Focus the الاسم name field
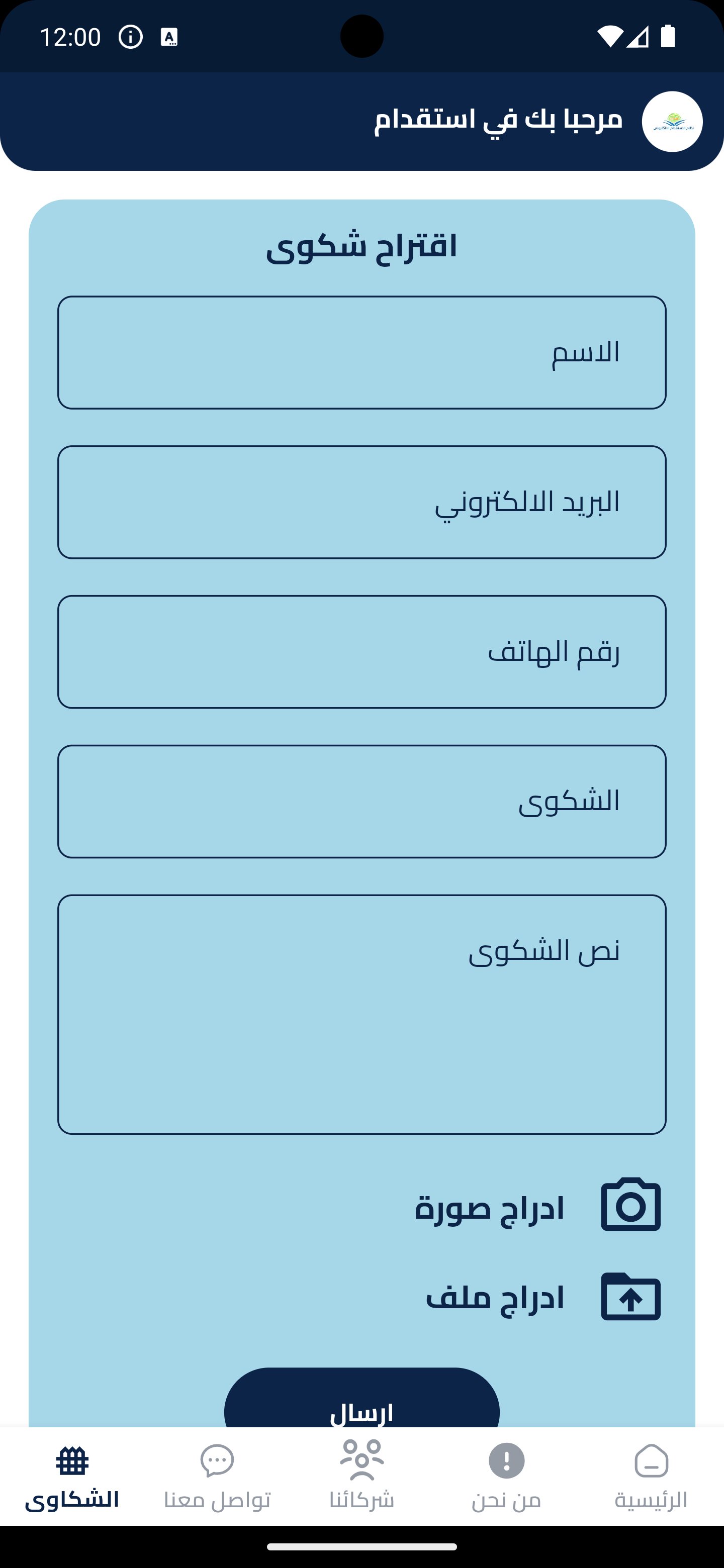This screenshot has width=724, height=1568. pyautogui.click(x=361, y=352)
